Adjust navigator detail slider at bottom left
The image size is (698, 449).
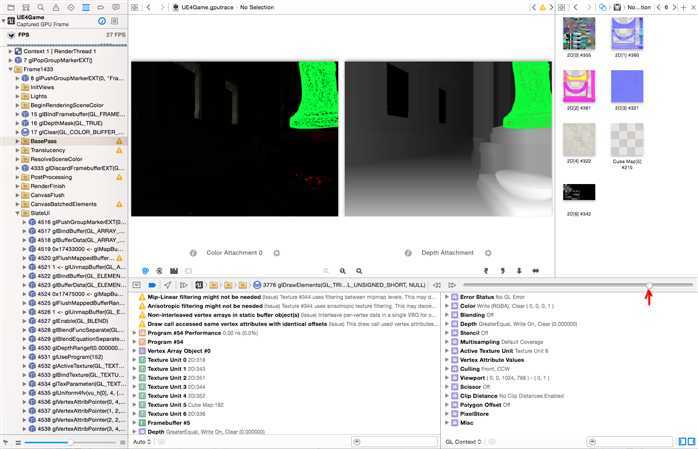(x=70, y=442)
